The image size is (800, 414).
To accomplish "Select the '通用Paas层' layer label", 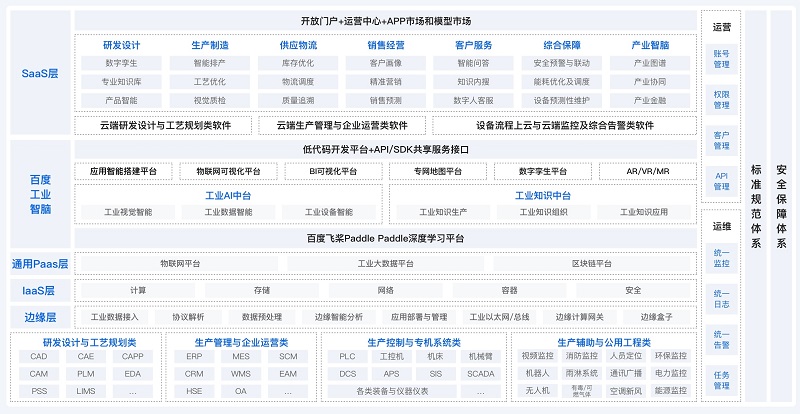I will tap(40, 264).
